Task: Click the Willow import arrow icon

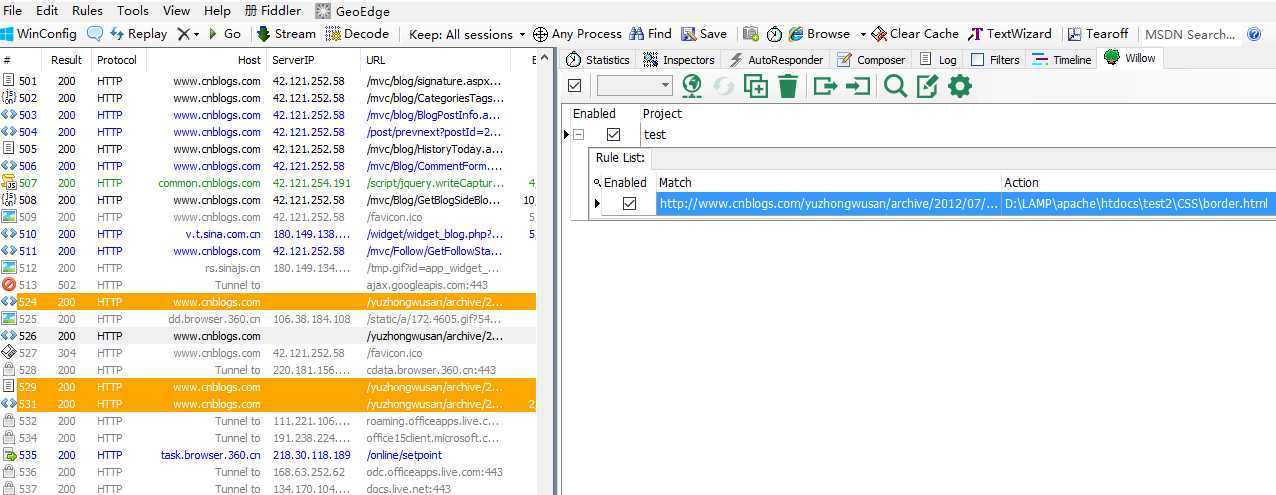Action: coord(858,87)
